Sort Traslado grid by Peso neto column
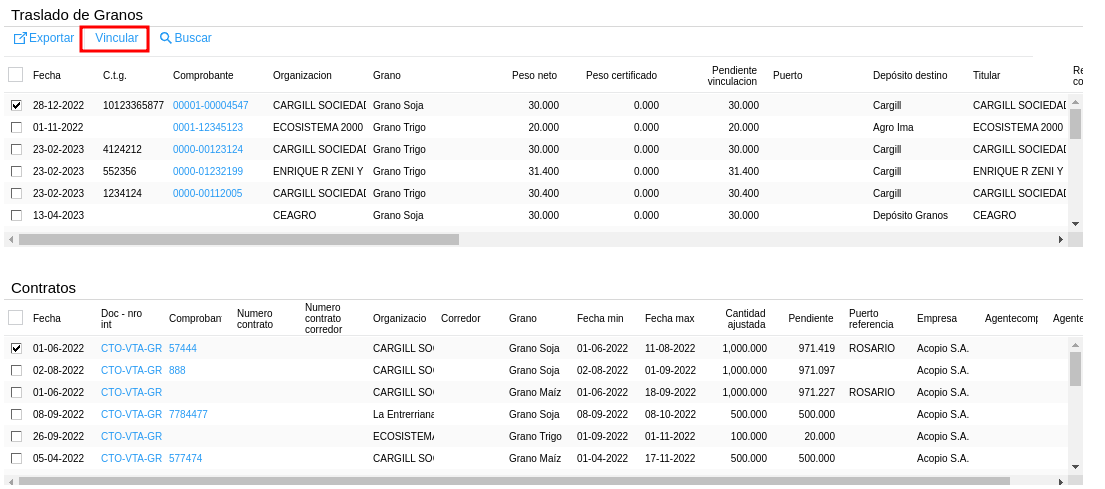1105x489 pixels. coord(534,75)
